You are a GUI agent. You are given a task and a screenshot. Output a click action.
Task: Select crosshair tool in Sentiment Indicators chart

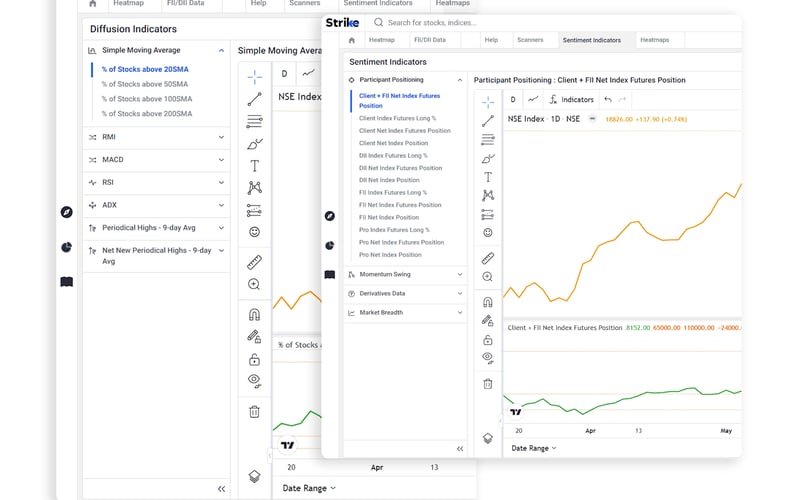click(x=488, y=102)
